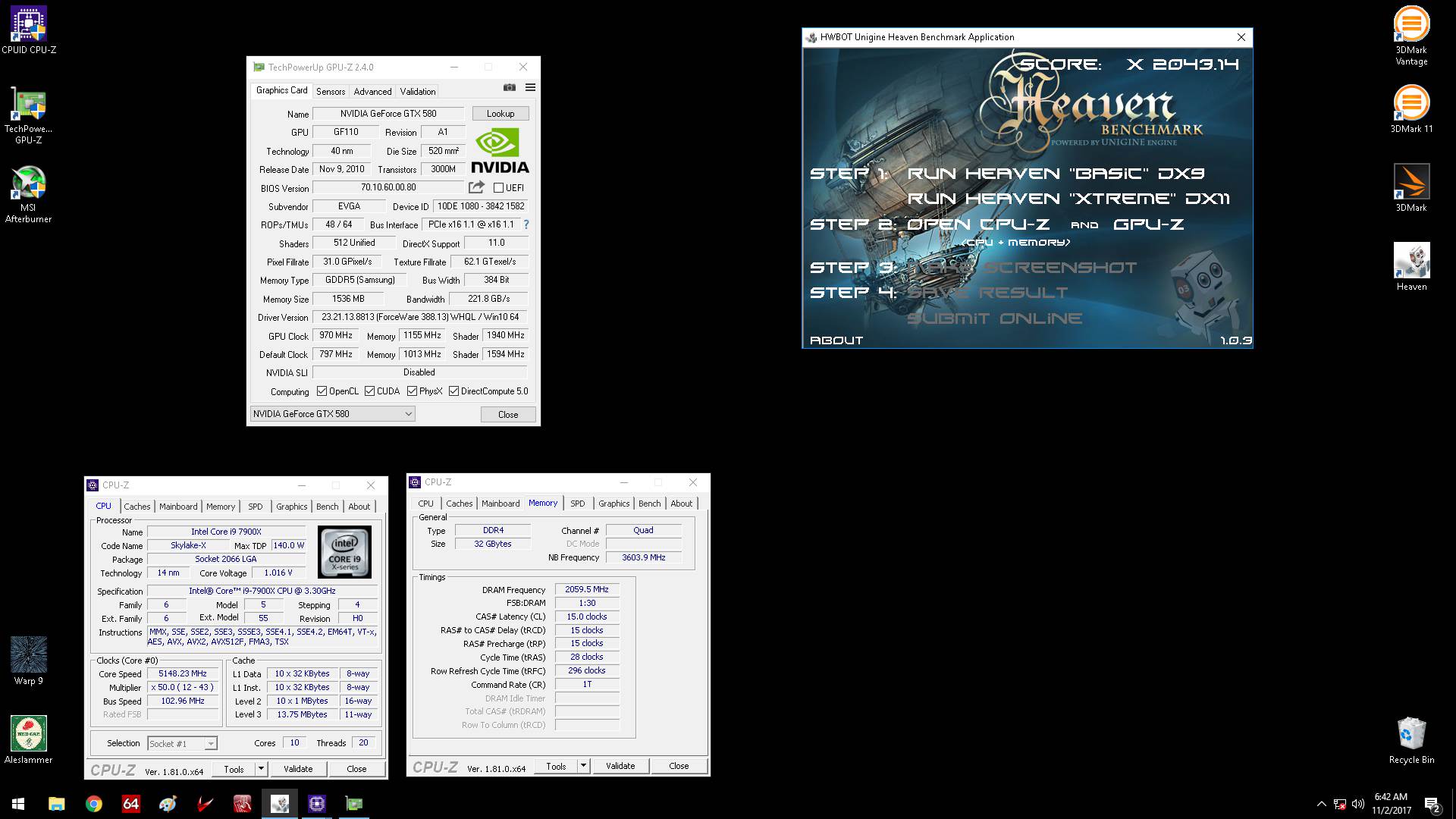Expand Tools dropdown arrow in Memory CPU-Z window
Viewport: 1456px width, 819px height.
point(583,766)
